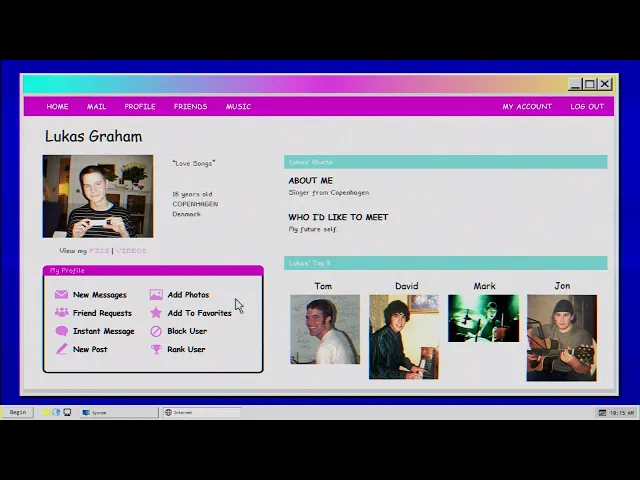Screen dimensions: 640x480
Task: Click the COPENHAGEN location text
Action: (195, 204)
